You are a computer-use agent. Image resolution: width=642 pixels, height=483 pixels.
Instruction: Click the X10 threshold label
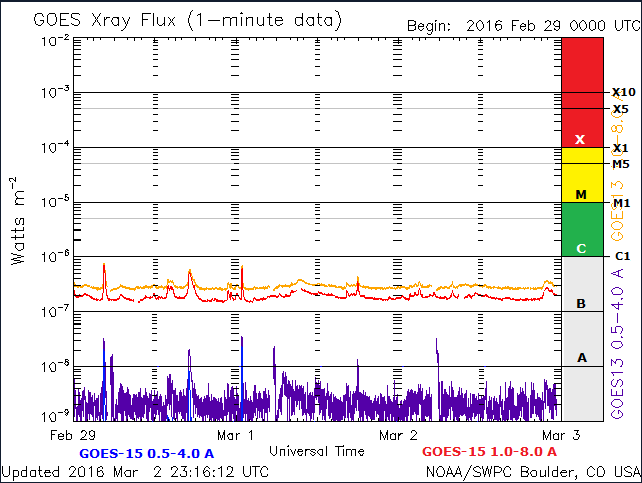[624, 92]
